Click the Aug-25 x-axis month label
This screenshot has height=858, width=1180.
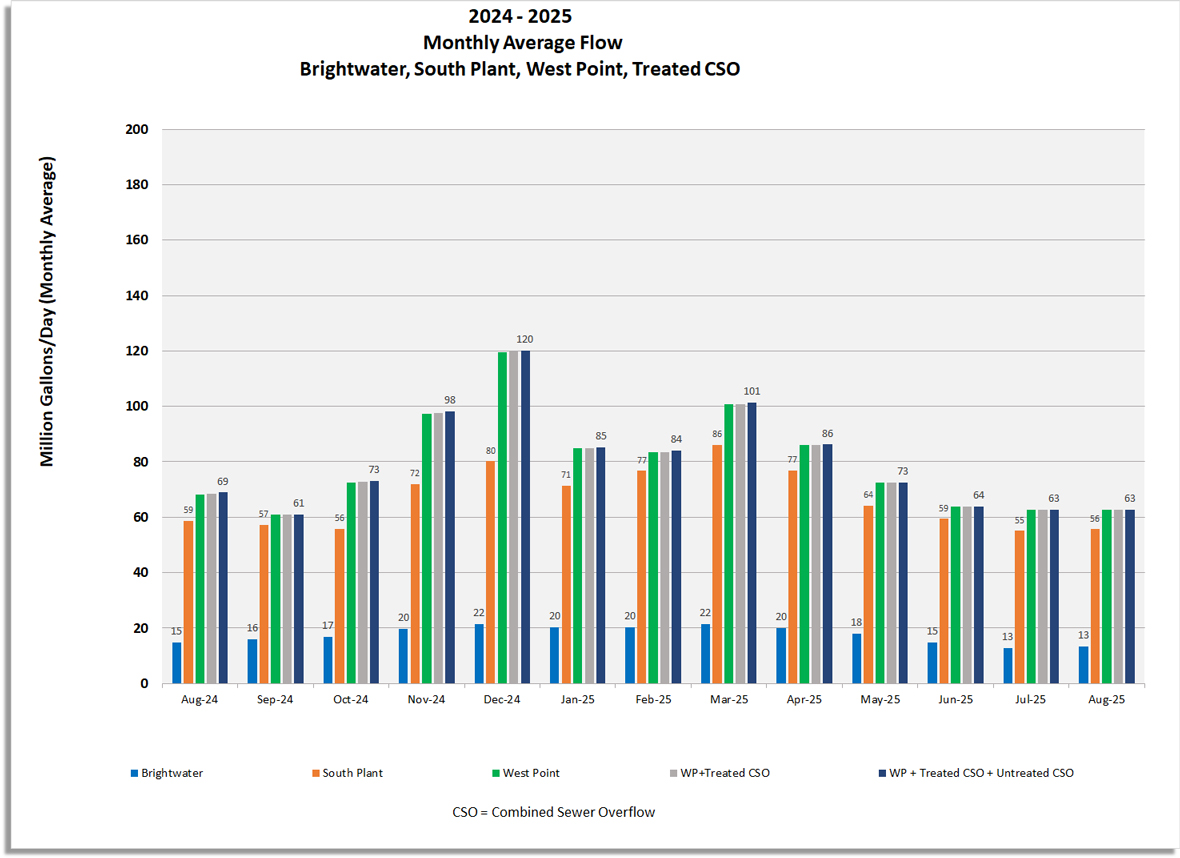pos(1106,700)
